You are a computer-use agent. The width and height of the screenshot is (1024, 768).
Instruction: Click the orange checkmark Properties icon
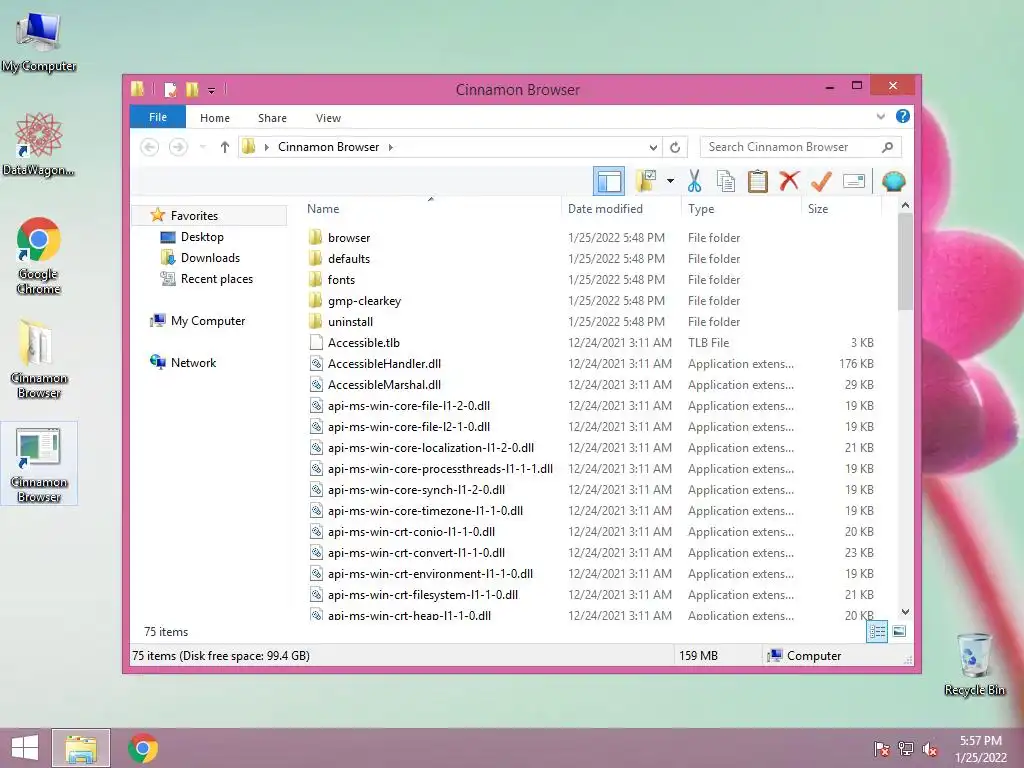point(821,181)
